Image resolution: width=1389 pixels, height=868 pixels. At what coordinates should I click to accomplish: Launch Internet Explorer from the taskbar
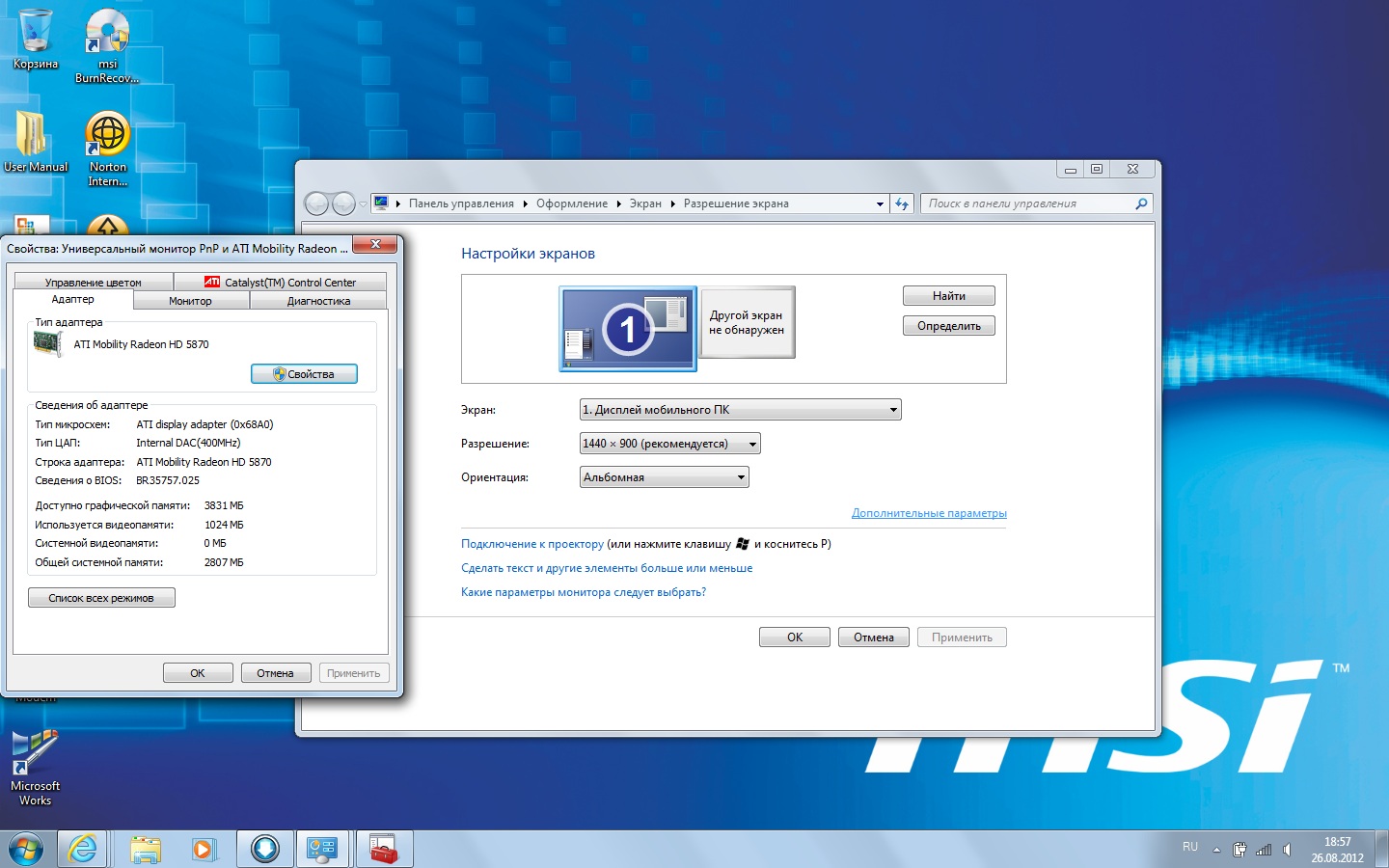pos(83,849)
